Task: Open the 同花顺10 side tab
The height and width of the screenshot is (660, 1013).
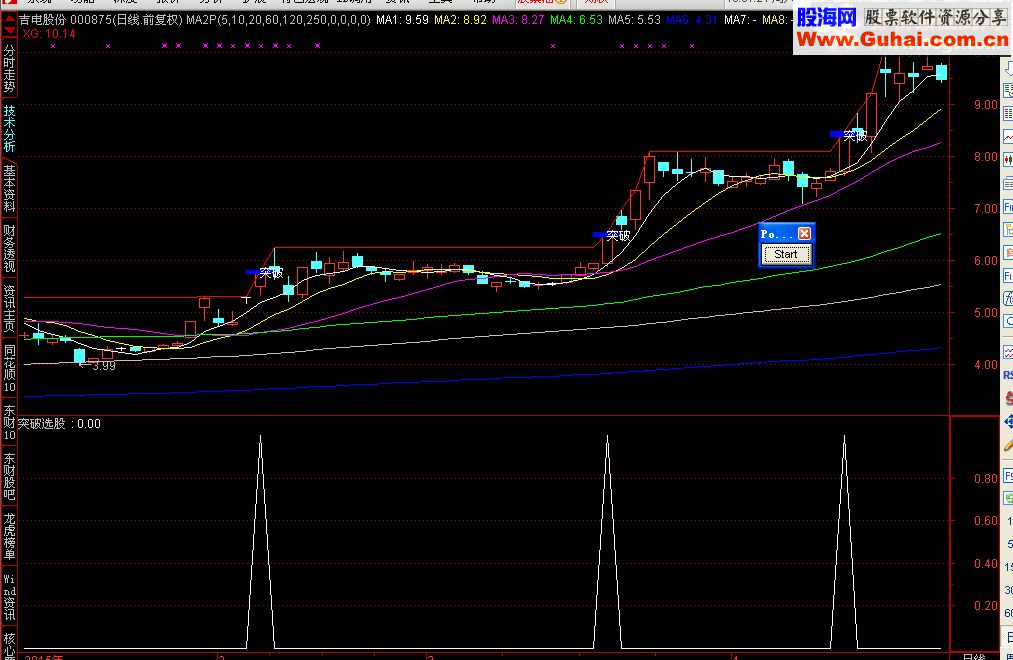Action: 9,368
